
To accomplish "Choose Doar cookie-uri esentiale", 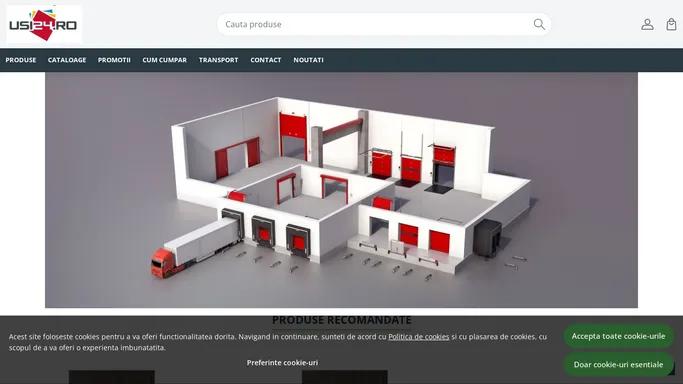I will pos(618,364).
